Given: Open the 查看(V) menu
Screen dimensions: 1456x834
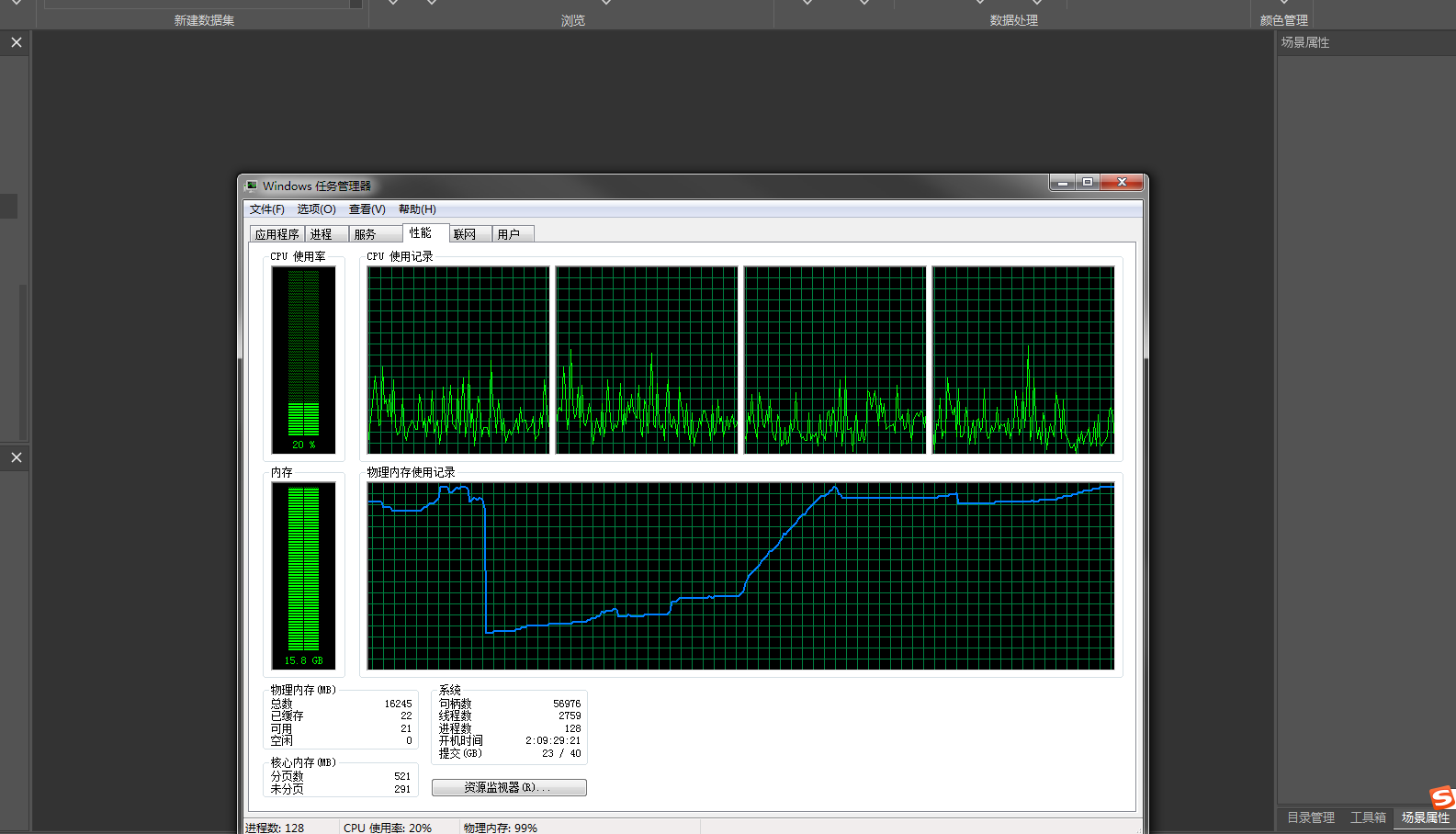Looking at the screenshot, I should [x=367, y=209].
